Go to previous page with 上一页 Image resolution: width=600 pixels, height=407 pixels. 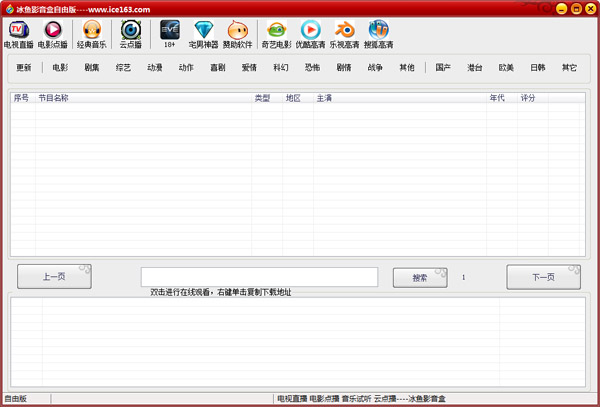(54, 277)
